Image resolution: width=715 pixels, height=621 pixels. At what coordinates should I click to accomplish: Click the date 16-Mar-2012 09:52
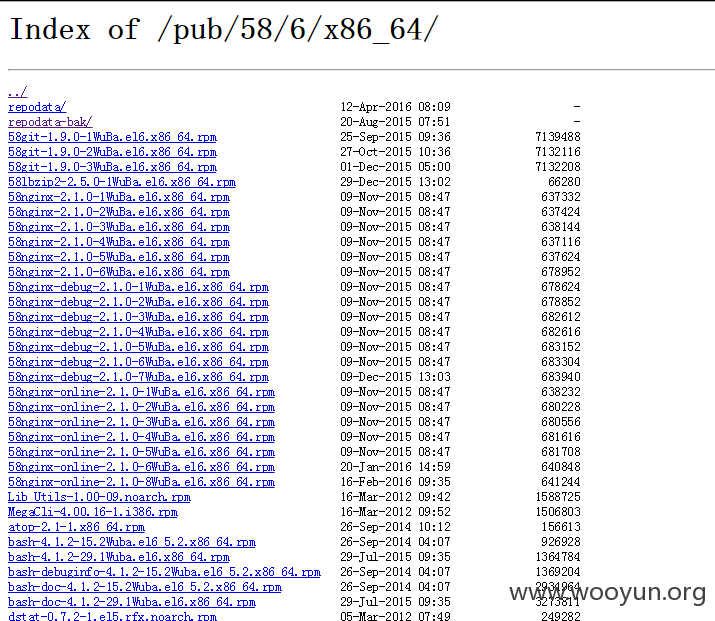tap(395, 512)
